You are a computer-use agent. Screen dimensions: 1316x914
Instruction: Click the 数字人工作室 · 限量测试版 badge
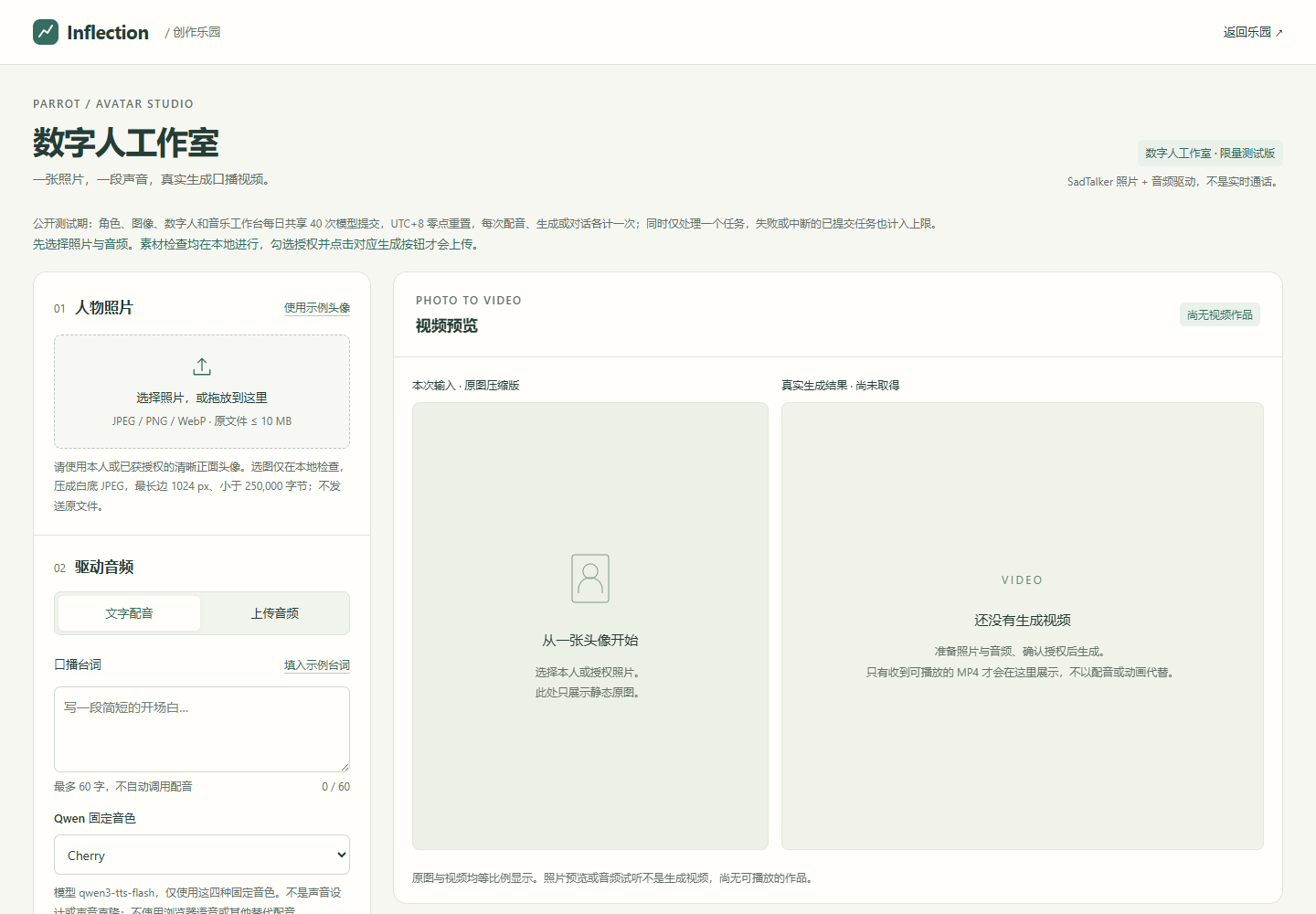(1210, 153)
